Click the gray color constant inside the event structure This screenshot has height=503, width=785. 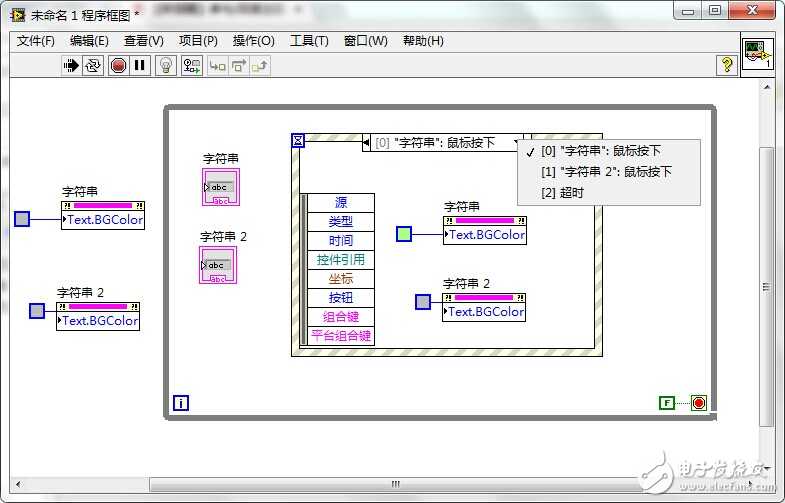[423, 302]
